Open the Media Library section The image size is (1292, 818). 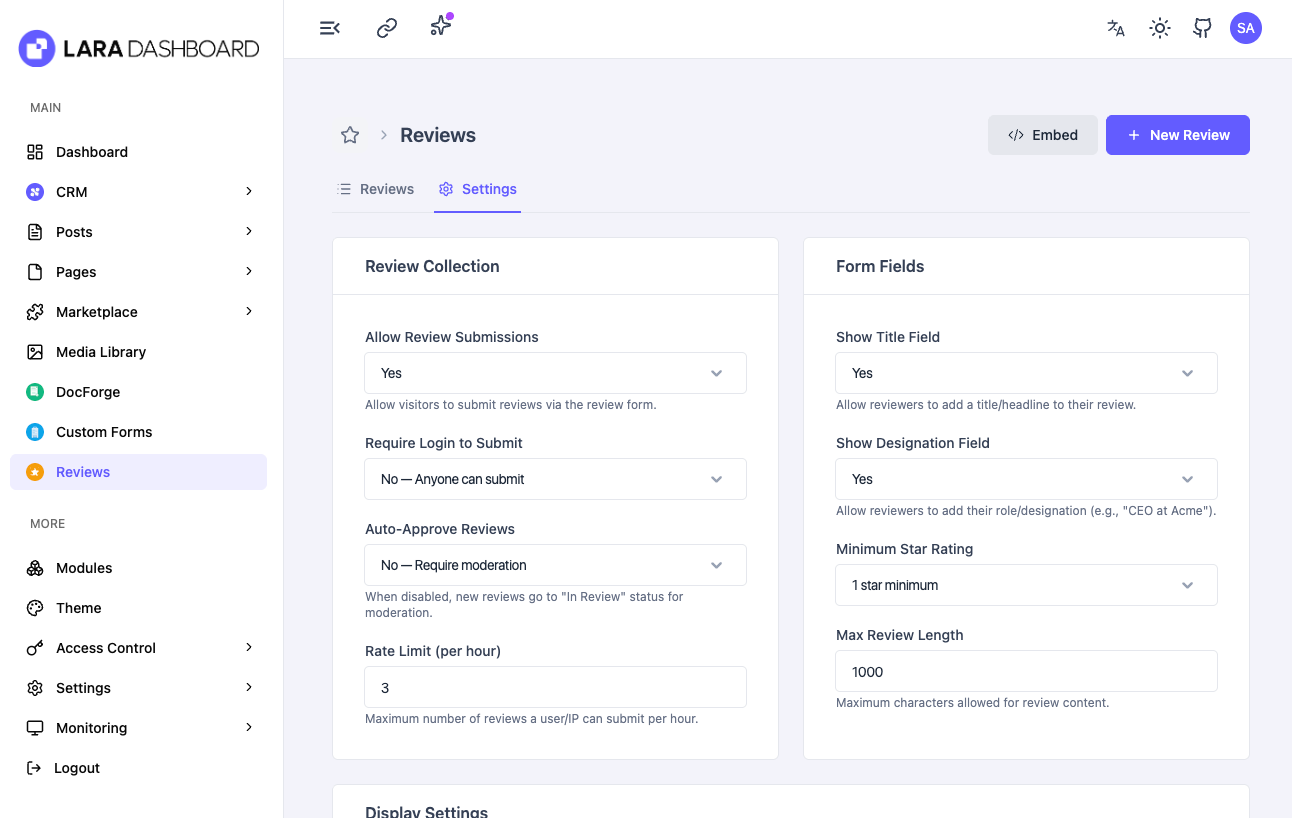[100, 351]
